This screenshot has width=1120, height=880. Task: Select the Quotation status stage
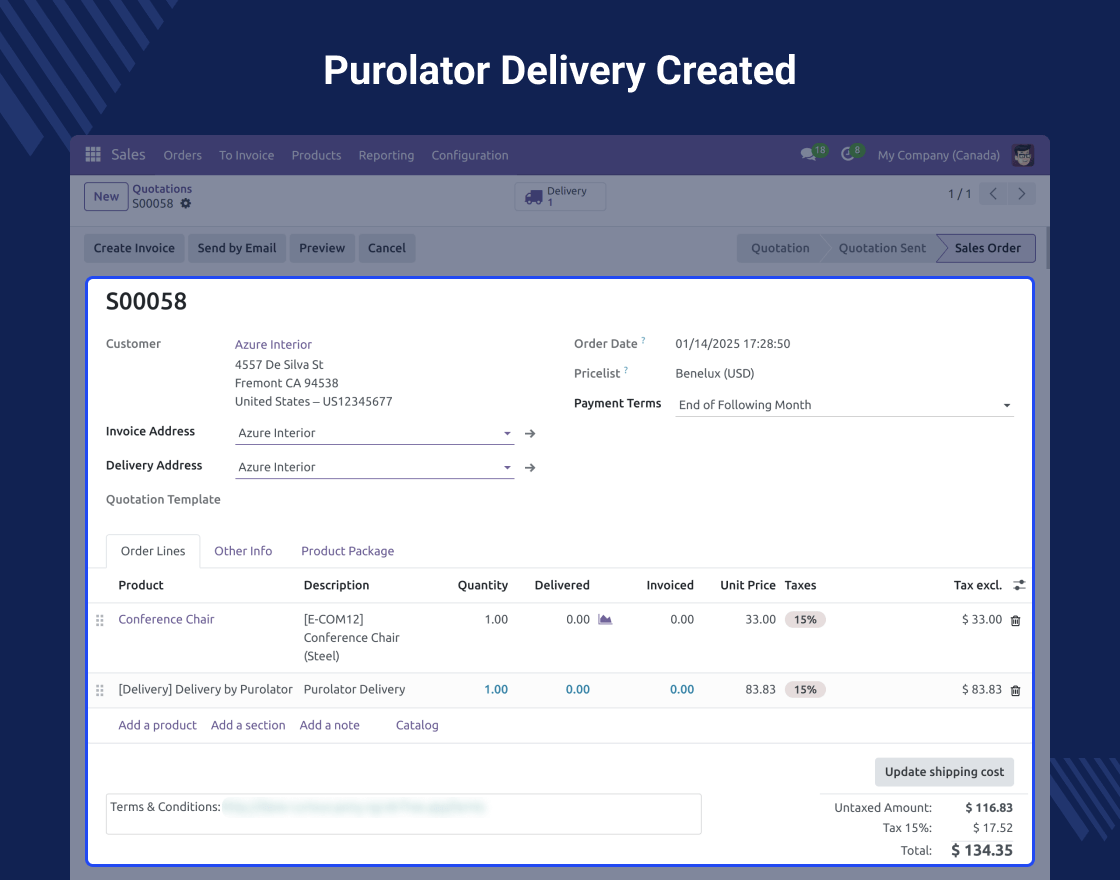pyautogui.click(x=780, y=248)
